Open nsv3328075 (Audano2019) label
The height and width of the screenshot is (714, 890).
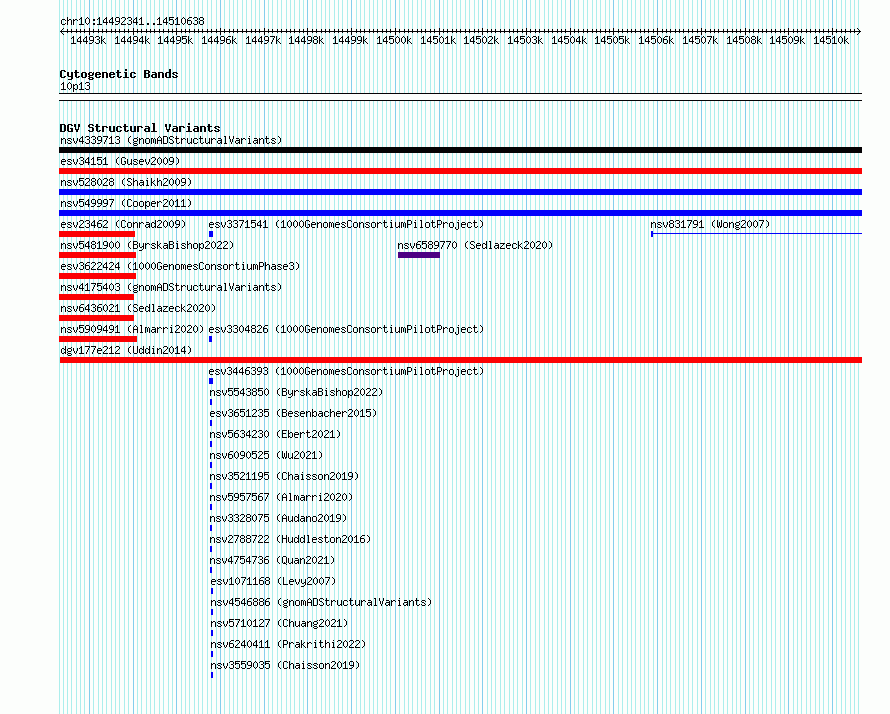(278, 518)
